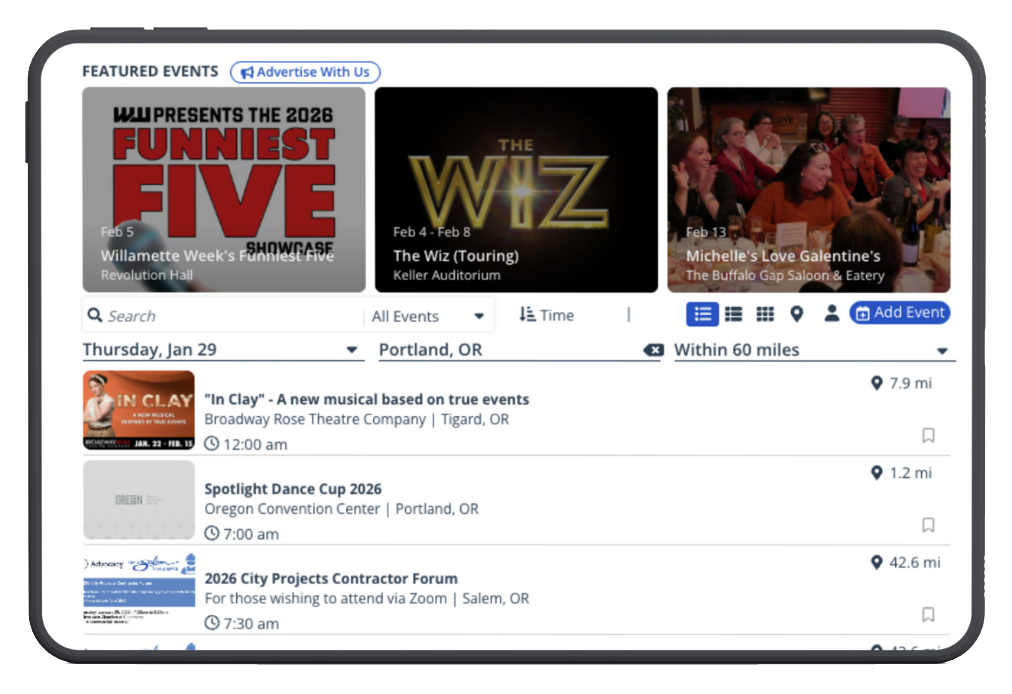
Task: Open 2026 City Projects Contractor Forum thumbnail
Action: pyautogui.click(x=139, y=588)
